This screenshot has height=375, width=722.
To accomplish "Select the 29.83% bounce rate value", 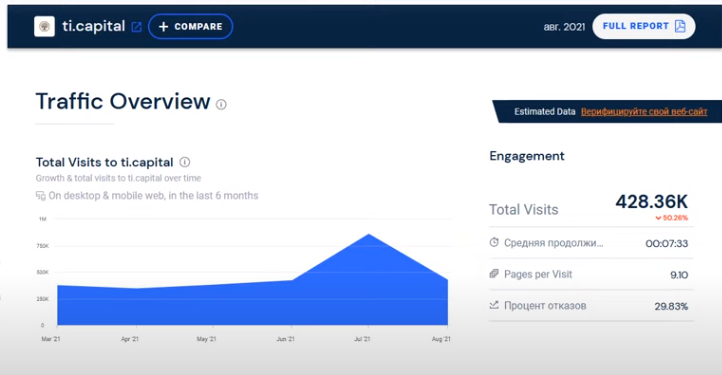I will (671, 306).
